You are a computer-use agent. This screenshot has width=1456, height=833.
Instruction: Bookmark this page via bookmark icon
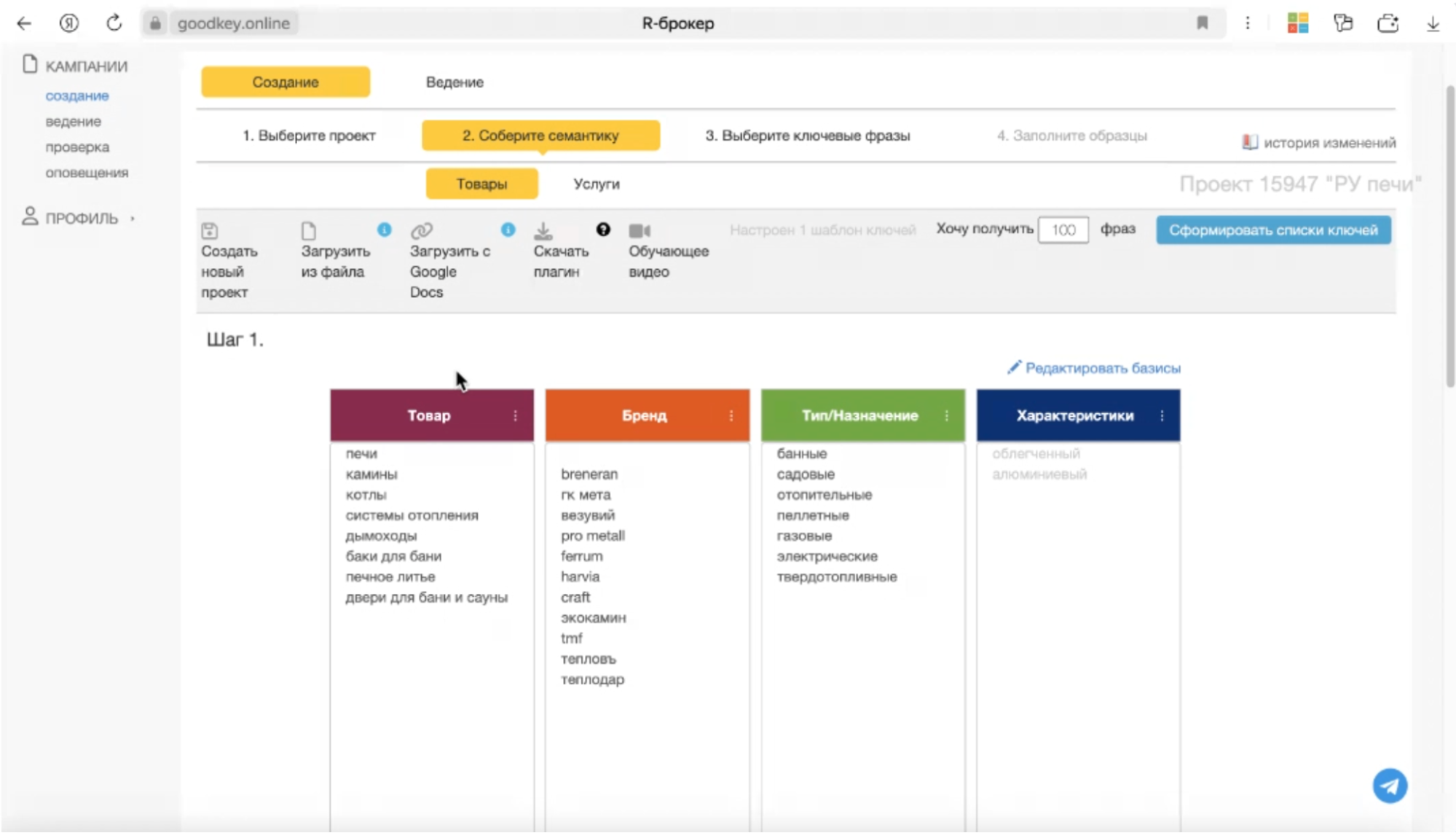click(x=1203, y=23)
